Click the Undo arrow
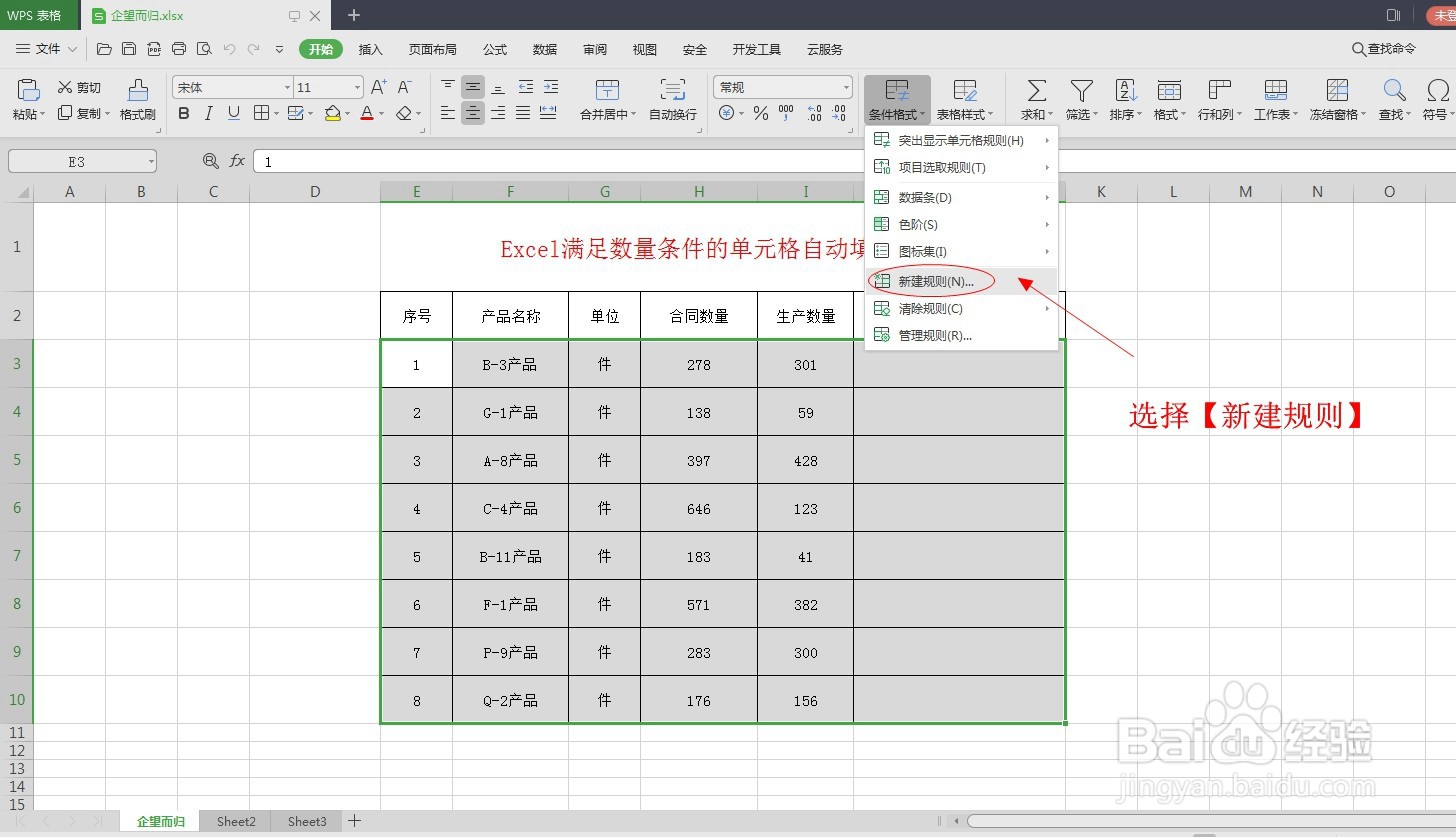Viewport: 1456px width, 837px height. point(229,49)
